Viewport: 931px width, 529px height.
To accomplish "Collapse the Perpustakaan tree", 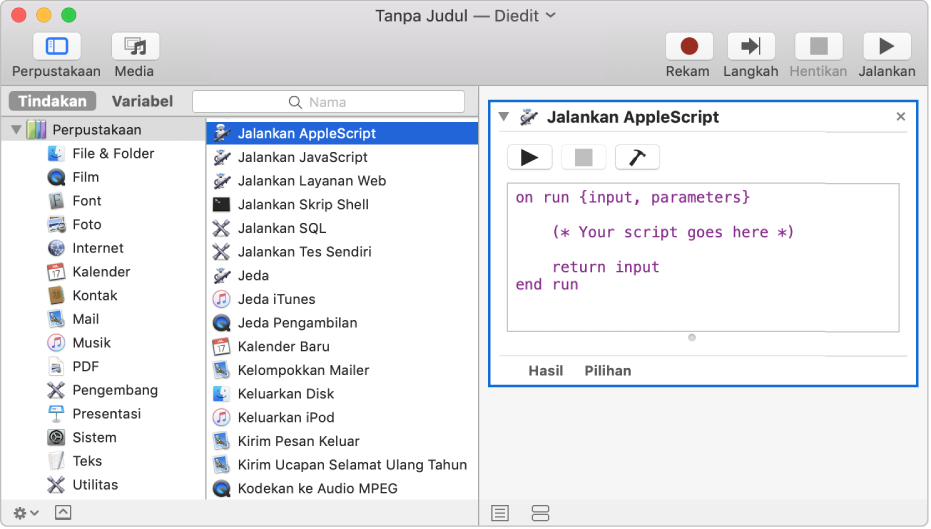I will 16,129.
